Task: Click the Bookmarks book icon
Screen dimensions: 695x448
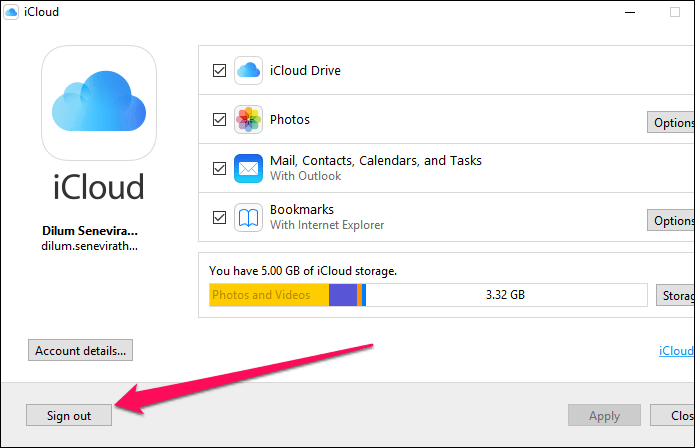Action: pos(248,218)
